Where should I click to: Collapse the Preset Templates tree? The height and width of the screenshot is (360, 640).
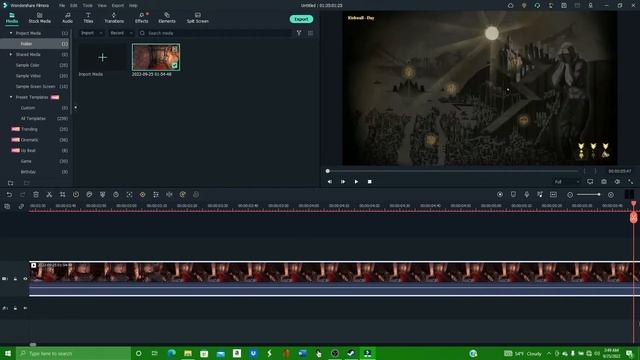pyautogui.click(x=11, y=97)
